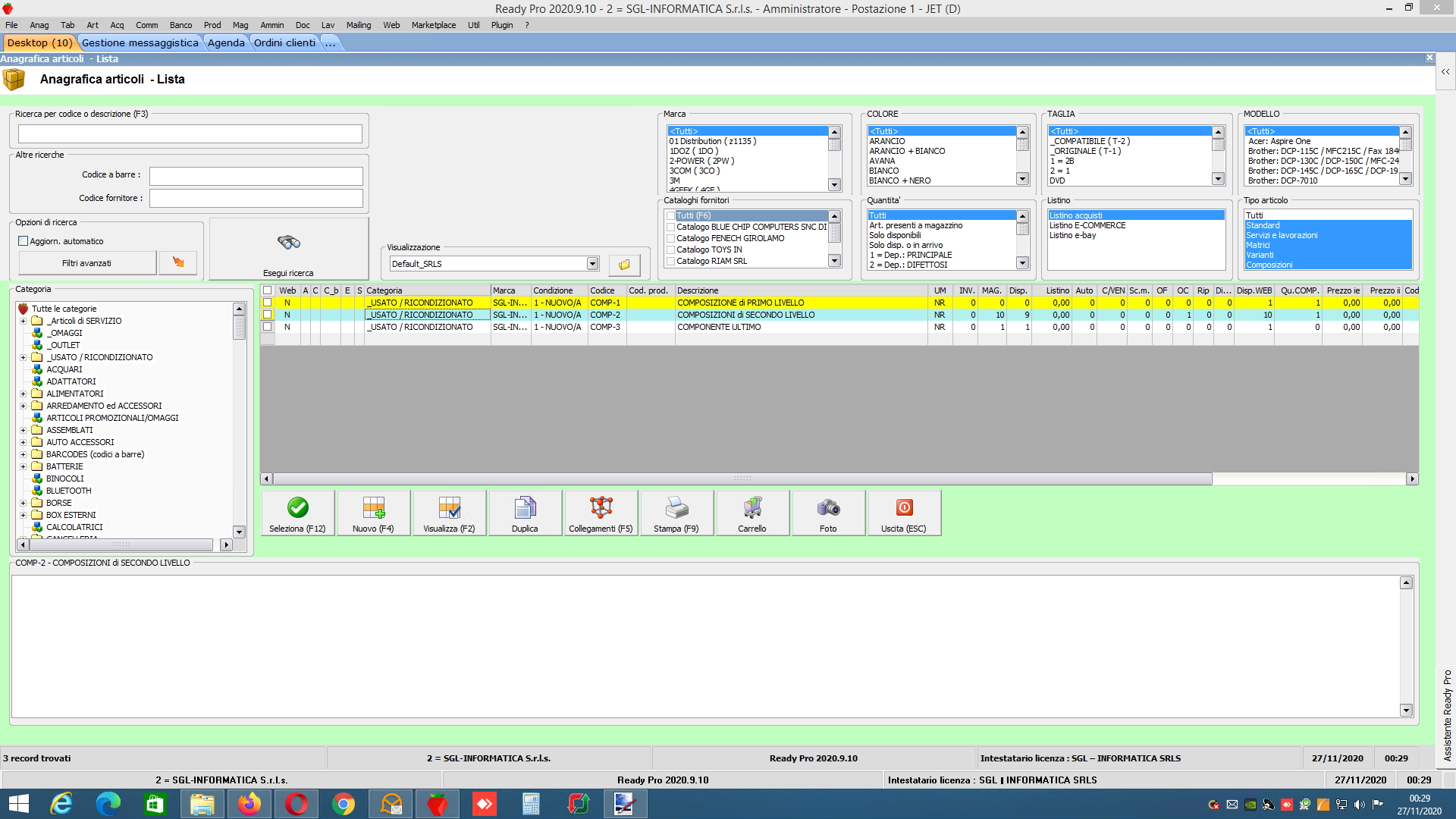Open the Anag menu

click(39, 25)
